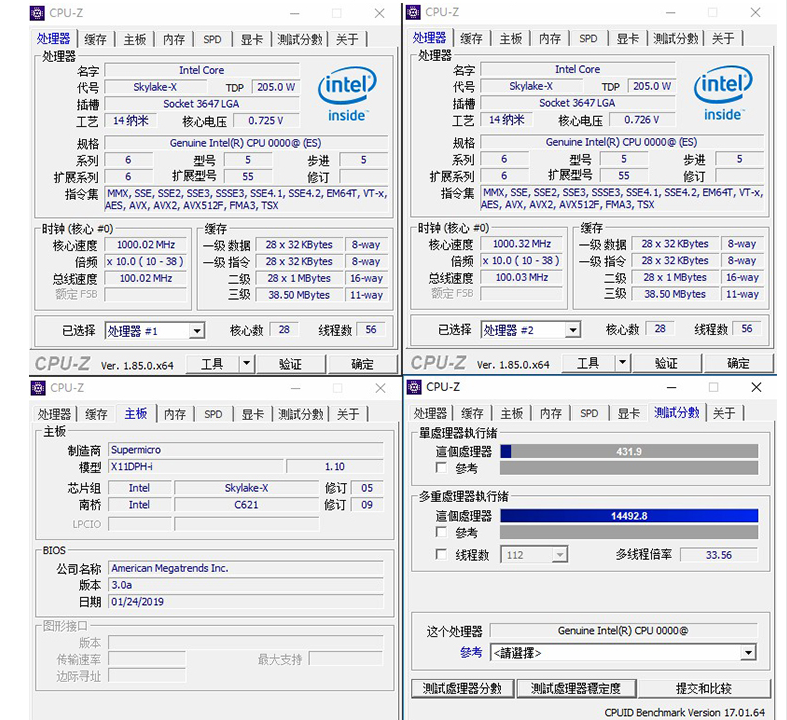787x720 pixels.
Task: Switch to 主板 tab in processor #1 window
Action: coord(135,39)
